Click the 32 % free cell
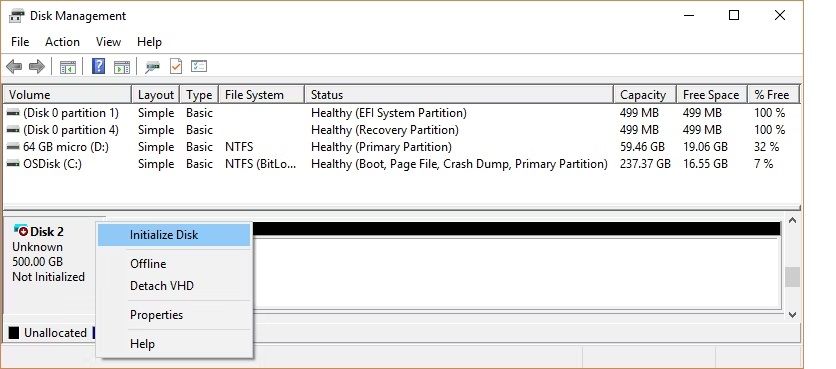The image size is (836, 369). (766, 147)
